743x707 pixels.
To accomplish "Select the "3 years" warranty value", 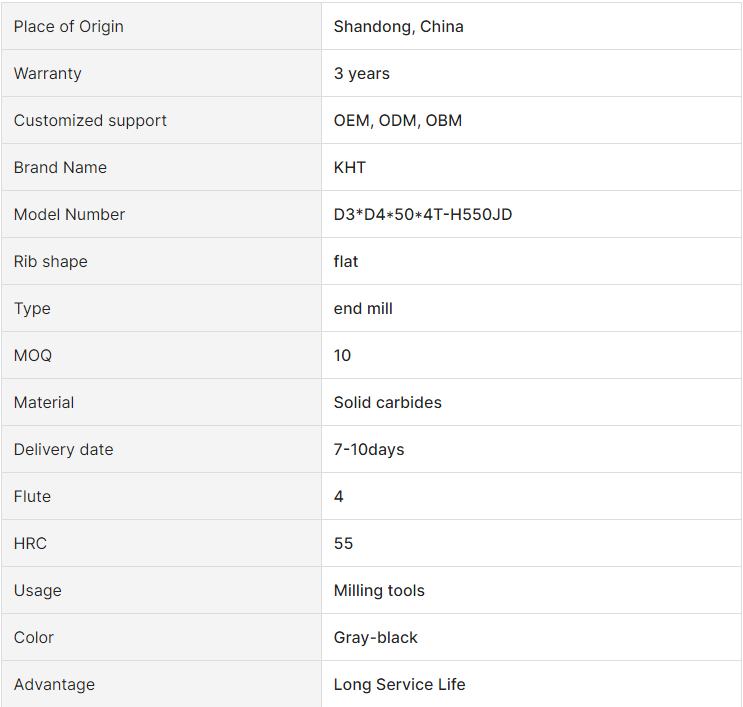I will pos(361,74).
